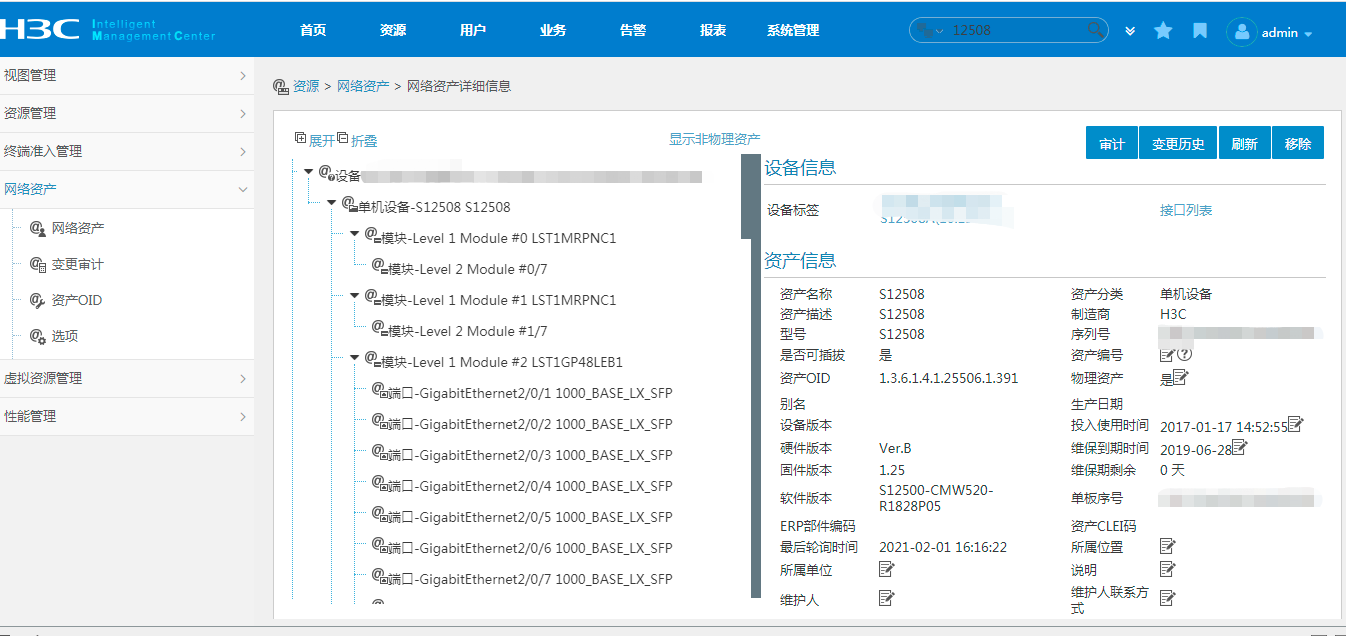Open the 接口列表 link
The image size is (1346, 636).
click(x=1186, y=210)
